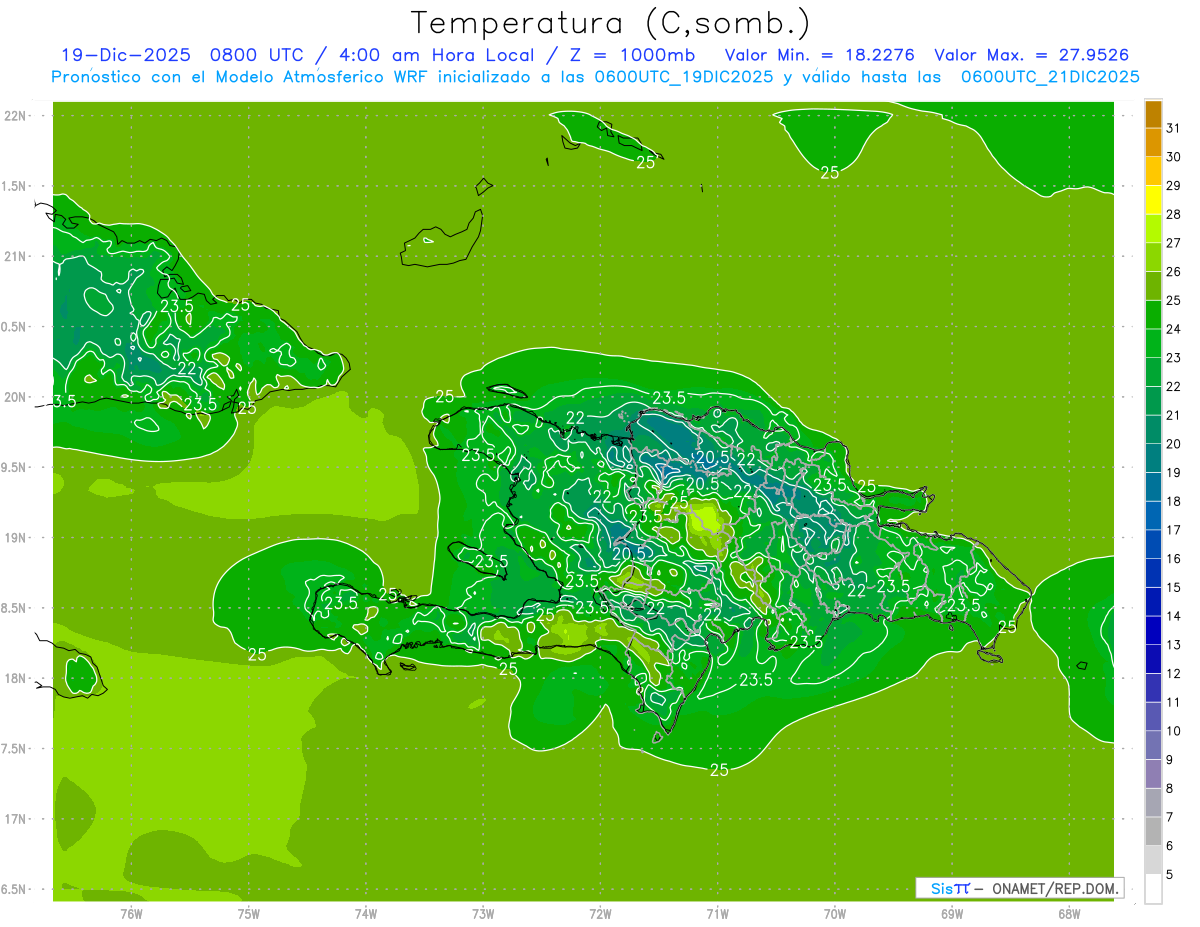Image resolution: width=1200 pixels, height=927 pixels.
Task: Click the 19N latitude axis label
Action: pyautogui.click(x=17, y=537)
